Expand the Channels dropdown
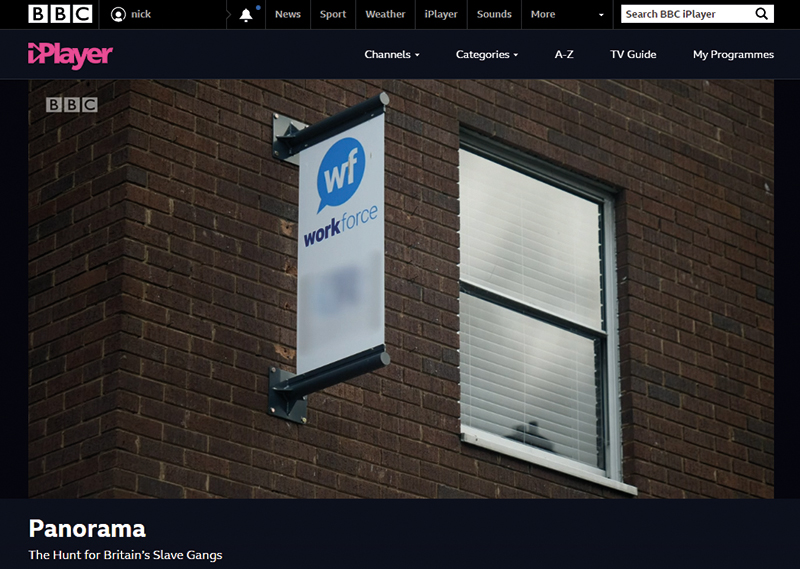The height and width of the screenshot is (569, 800). coord(392,54)
